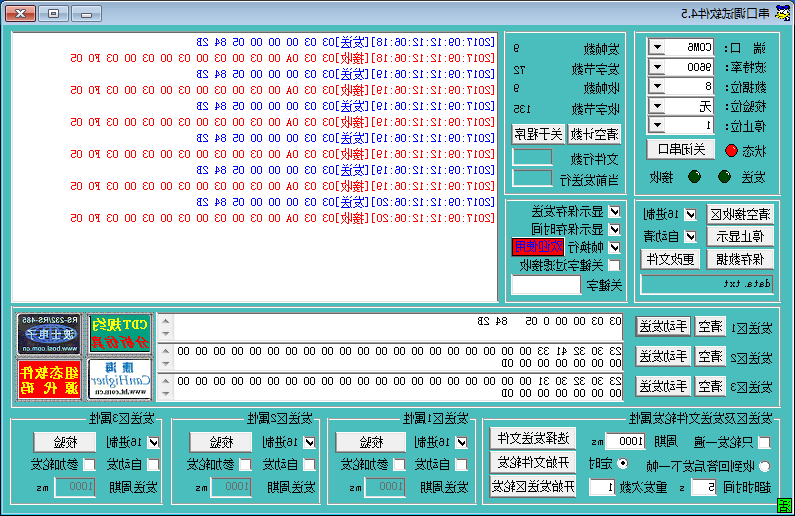
Task: Uncheck 显示保存发送 option
Action: pos(615,212)
